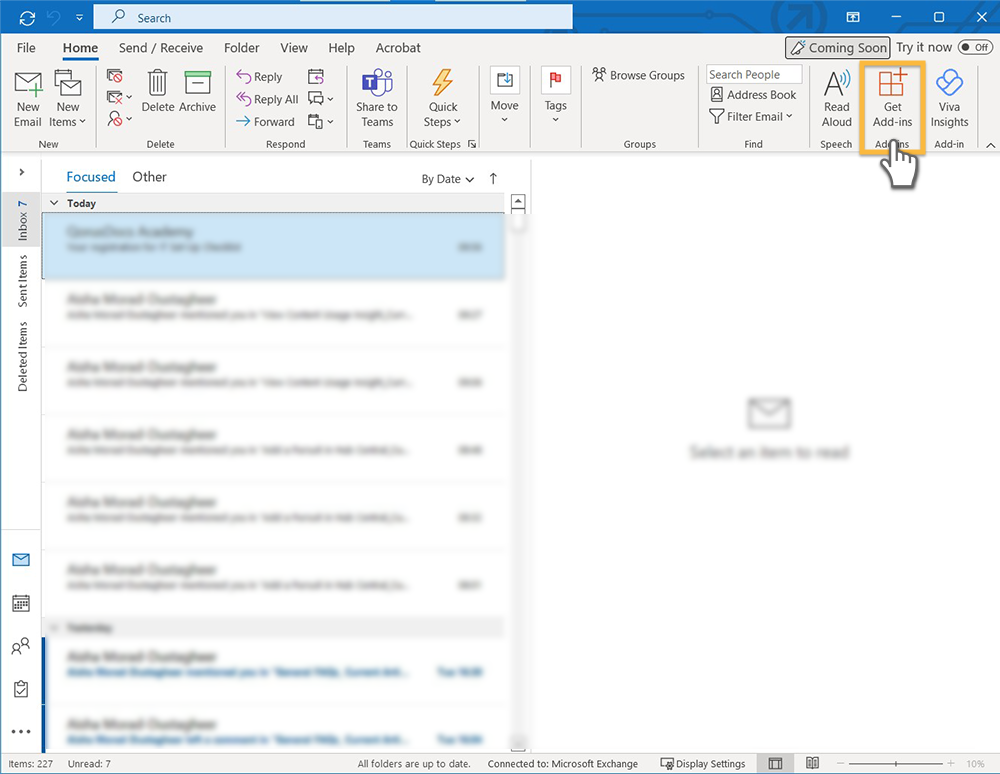Switch to Send / Receive tab
The height and width of the screenshot is (774, 1000).
[161, 48]
